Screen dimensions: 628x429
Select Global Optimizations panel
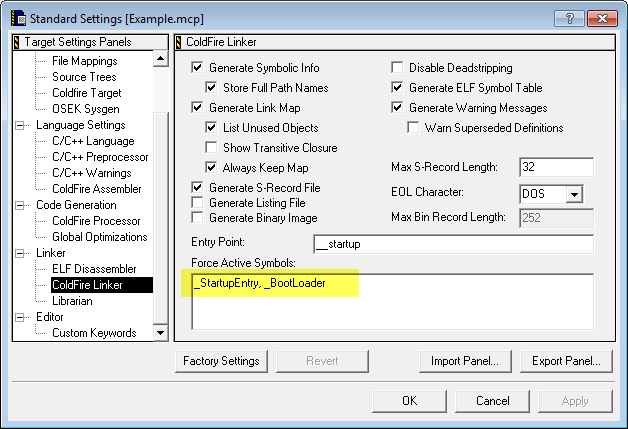tap(100, 237)
